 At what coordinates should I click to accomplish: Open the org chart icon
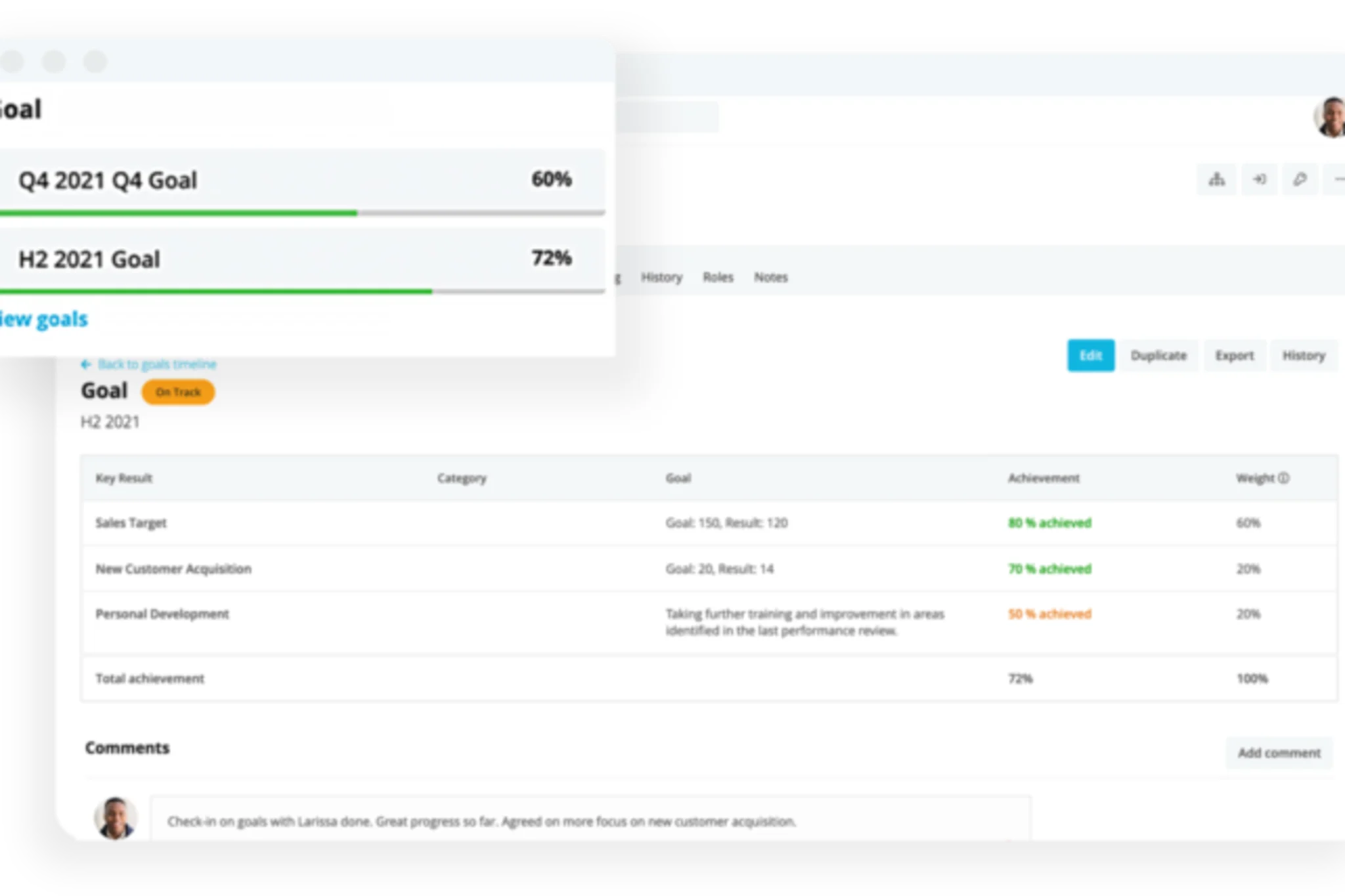click(1217, 179)
